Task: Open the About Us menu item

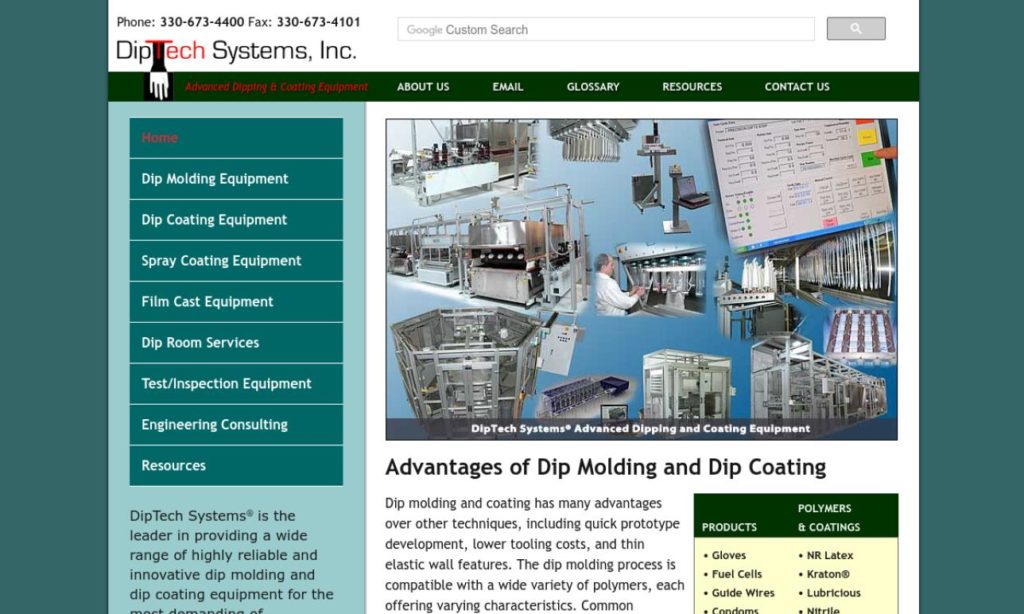Action: click(423, 87)
